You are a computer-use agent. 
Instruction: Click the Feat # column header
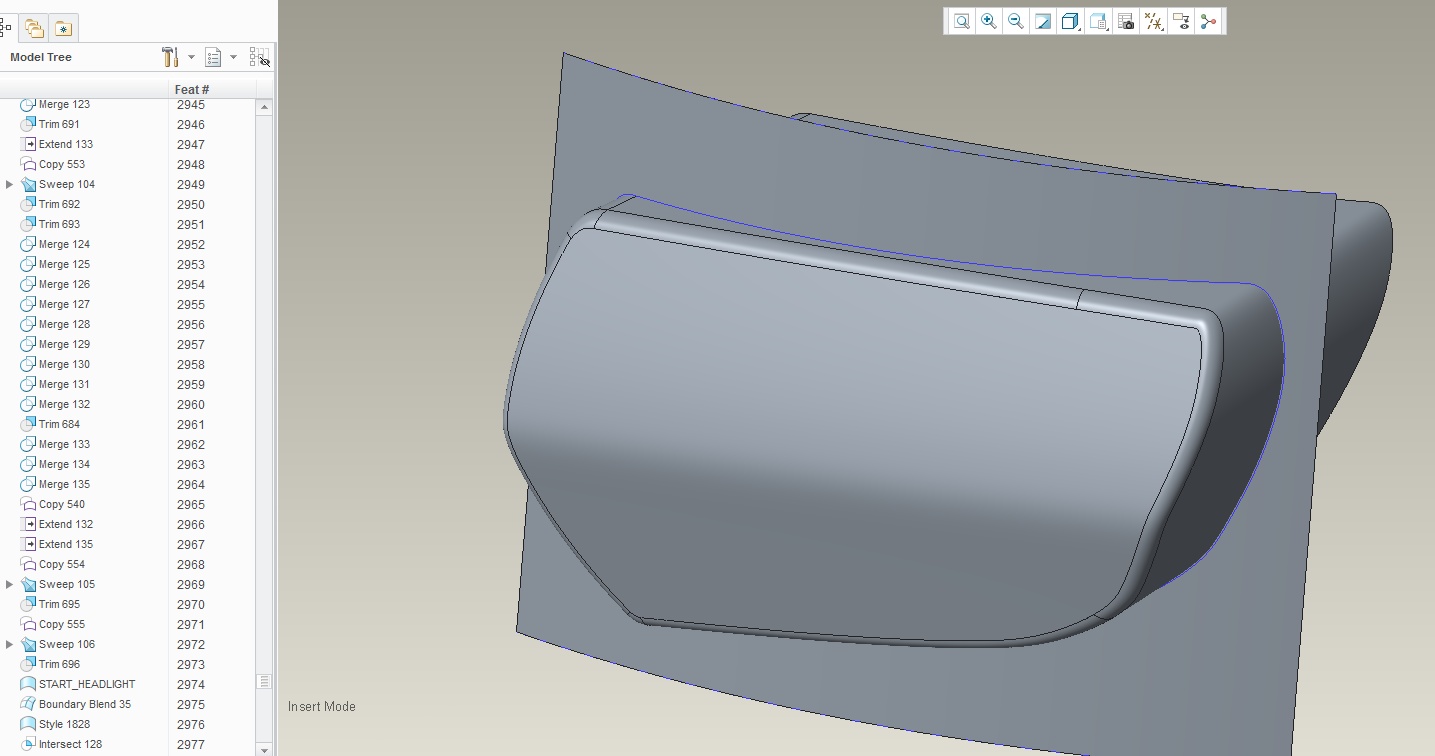click(x=192, y=89)
